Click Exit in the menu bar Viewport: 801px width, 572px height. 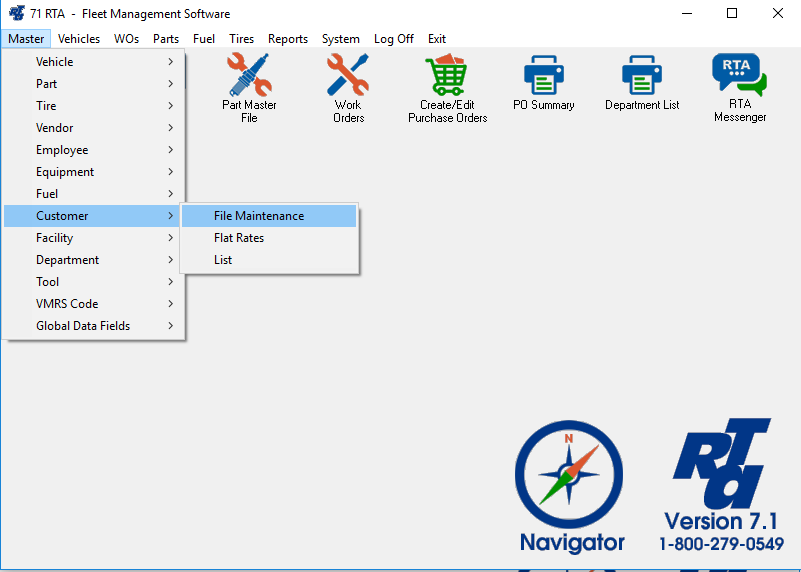point(437,39)
